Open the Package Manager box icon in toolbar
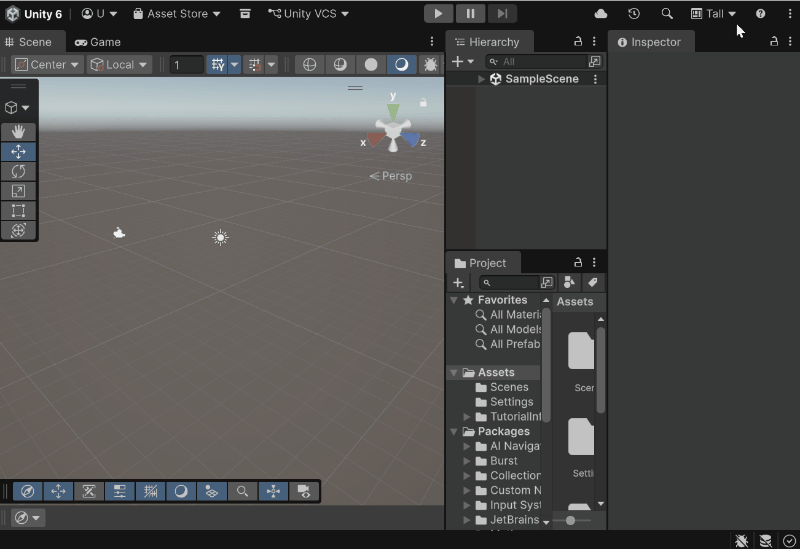Image resolution: width=800 pixels, height=549 pixels. [245, 14]
